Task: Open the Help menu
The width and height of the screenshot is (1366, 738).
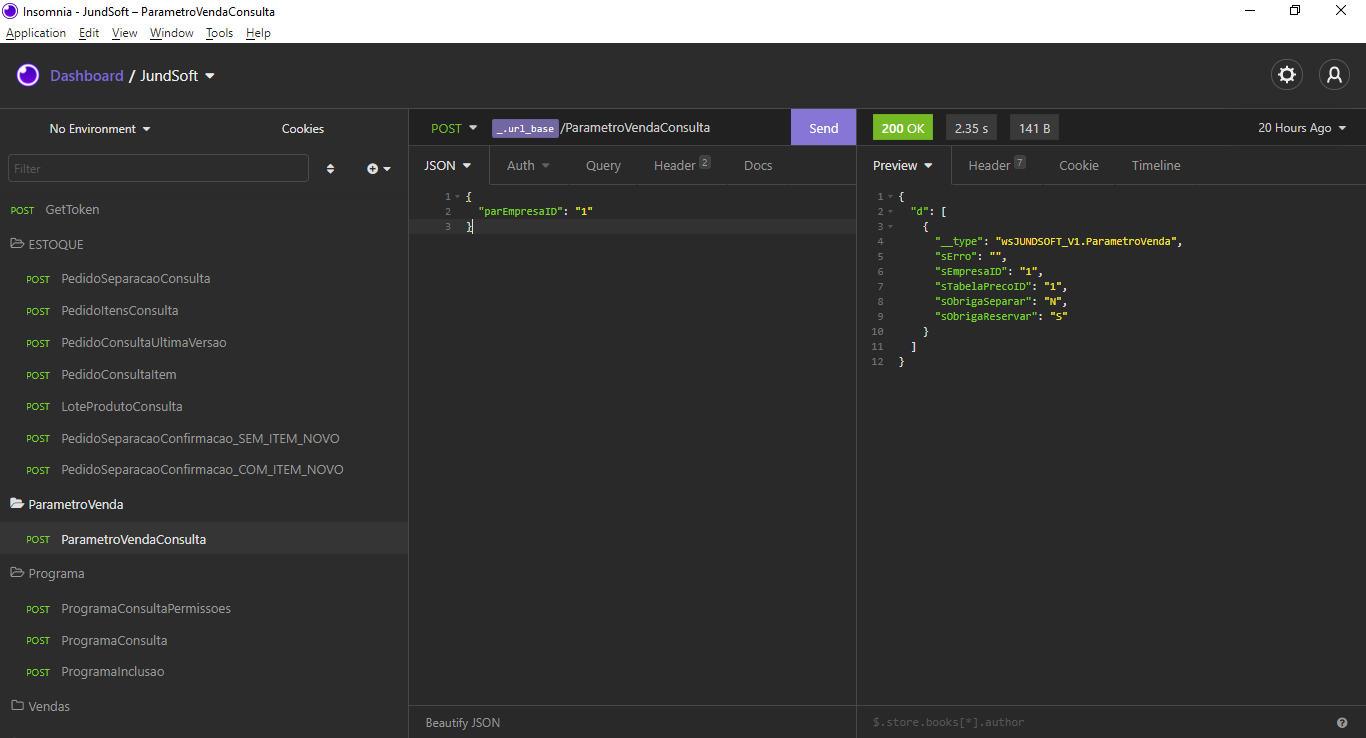Action: coord(258,33)
